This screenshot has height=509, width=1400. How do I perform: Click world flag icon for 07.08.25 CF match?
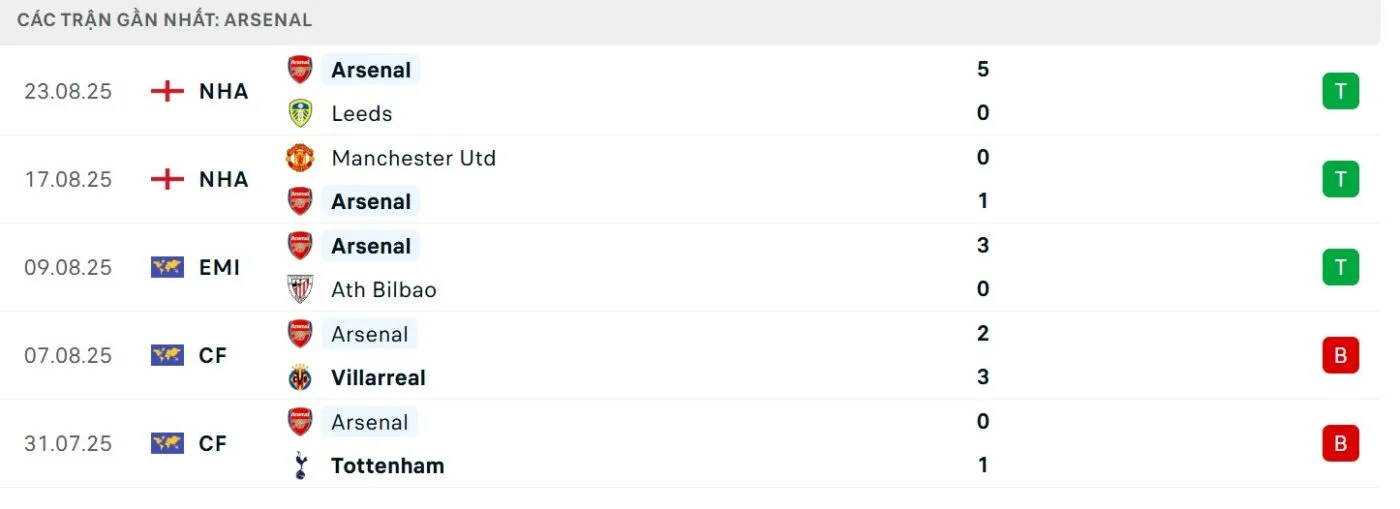point(167,355)
